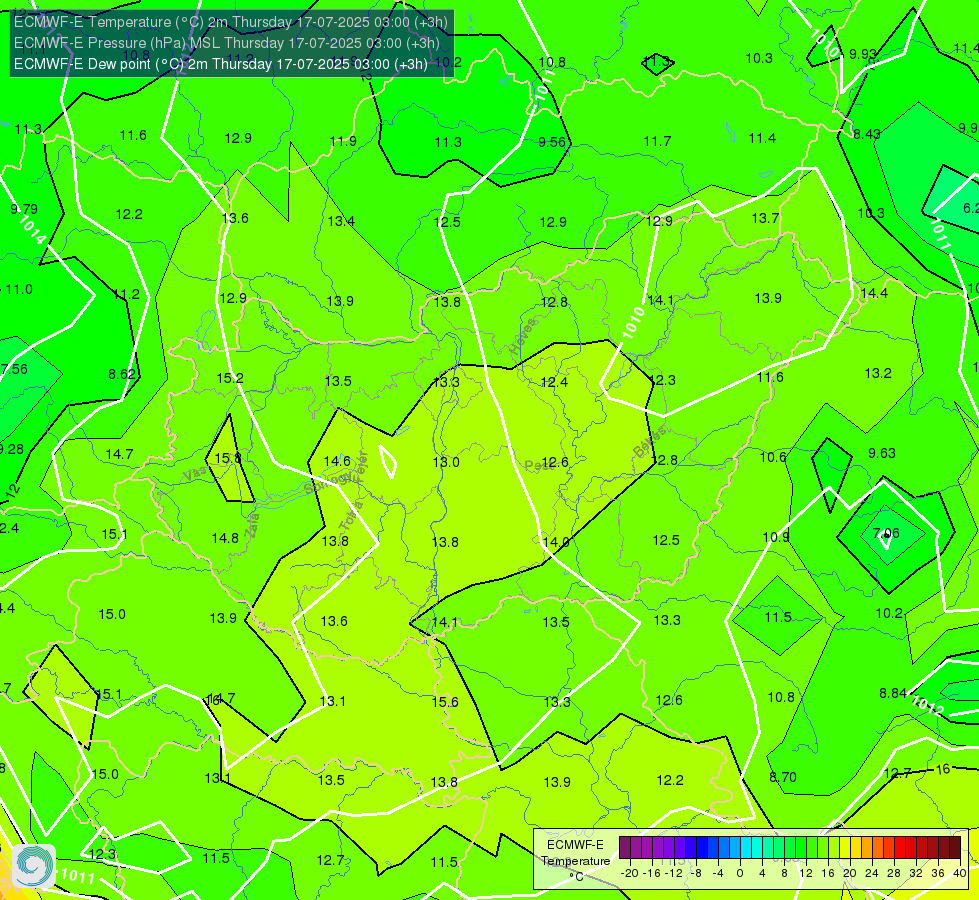Click the 15.2 value on the map
The height and width of the screenshot is (900, 979).
point(230,378)
